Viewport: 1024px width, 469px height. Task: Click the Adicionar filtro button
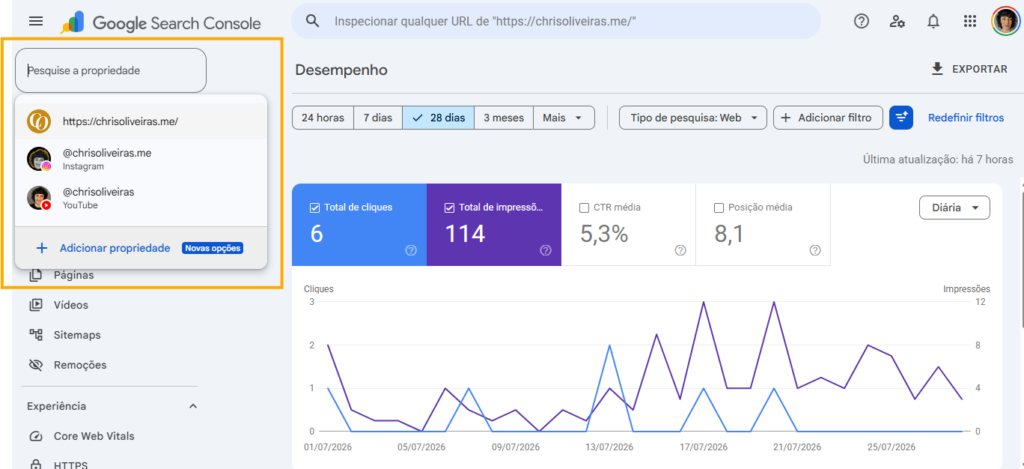(x=827, y=118)
